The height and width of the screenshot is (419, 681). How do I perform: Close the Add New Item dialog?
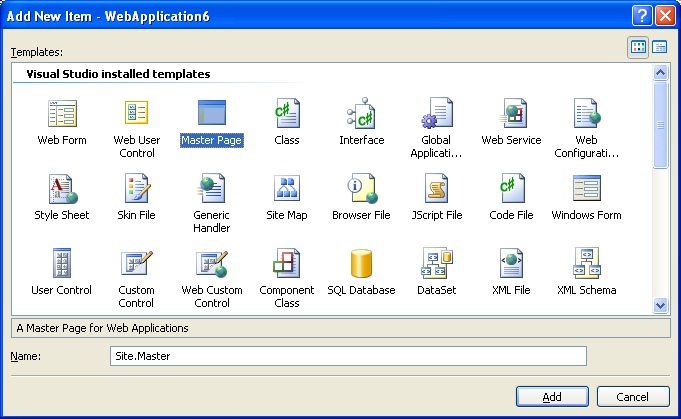[665, 16]
